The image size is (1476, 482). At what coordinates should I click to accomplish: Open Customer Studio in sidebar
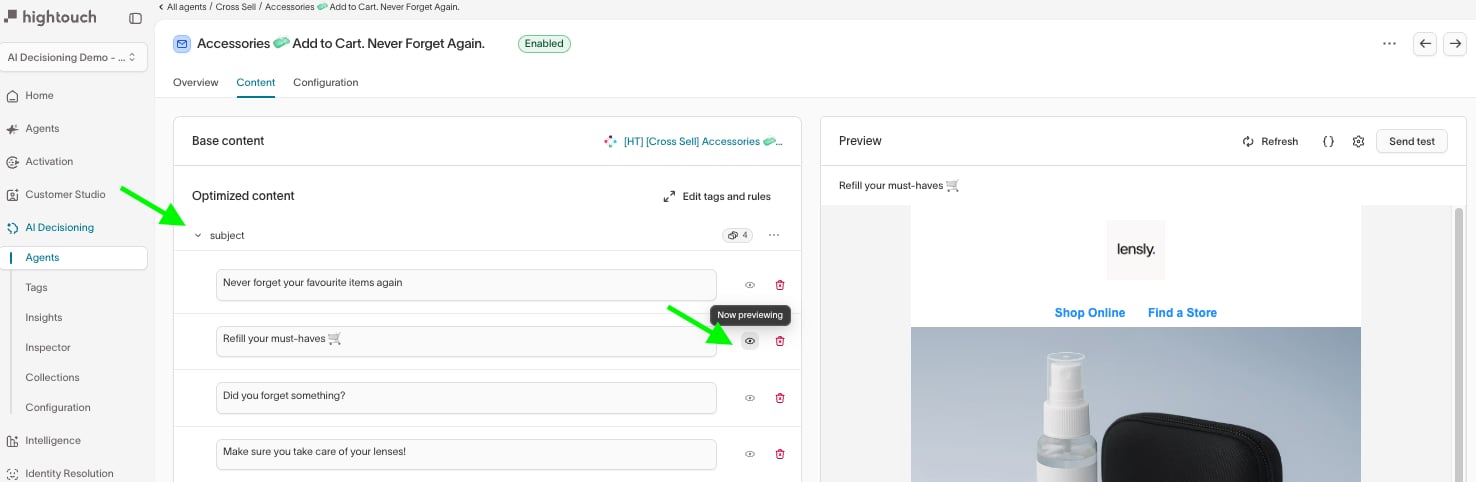(65, 195)
